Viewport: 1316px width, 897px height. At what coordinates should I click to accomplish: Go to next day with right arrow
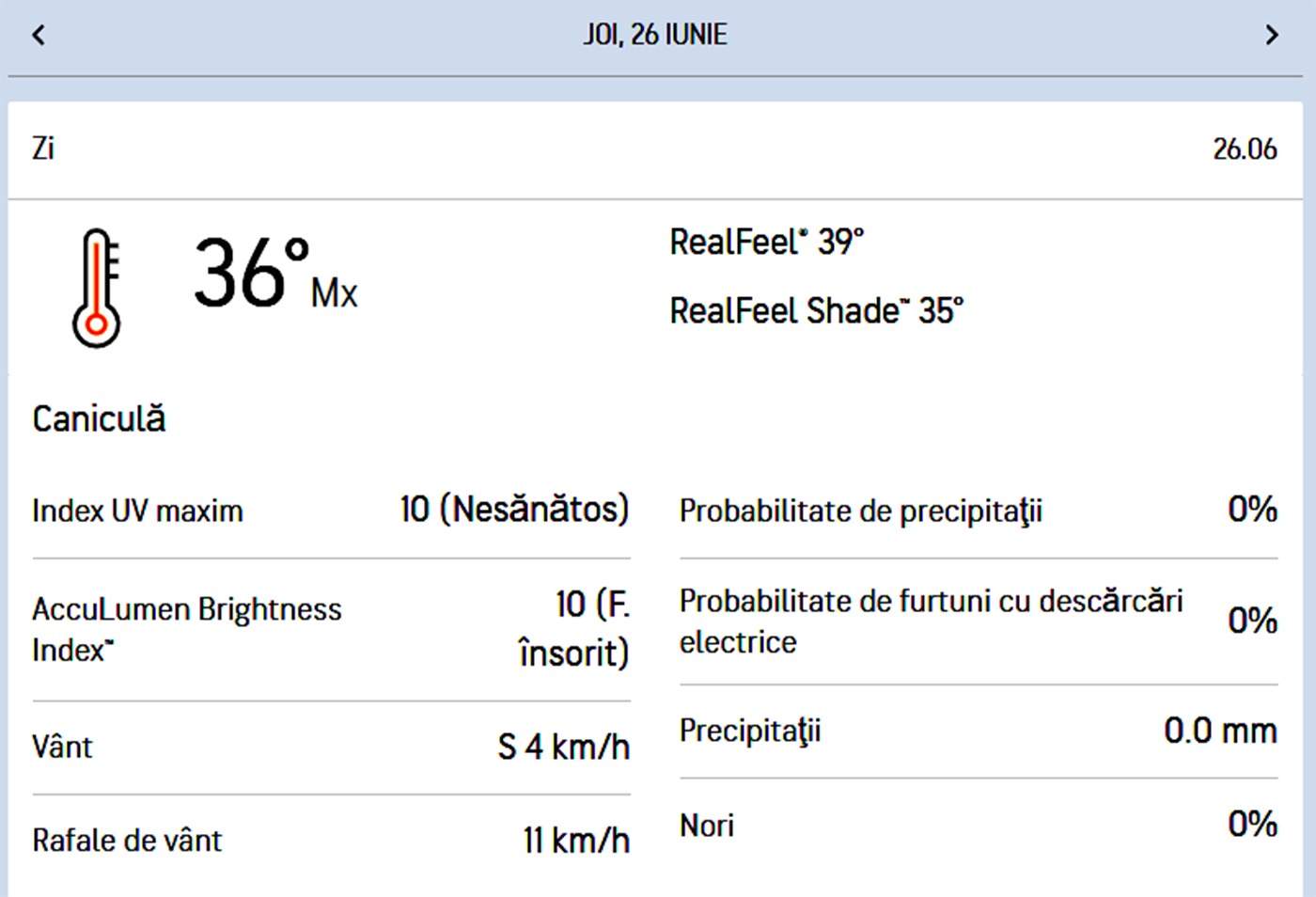[1272, 36]
